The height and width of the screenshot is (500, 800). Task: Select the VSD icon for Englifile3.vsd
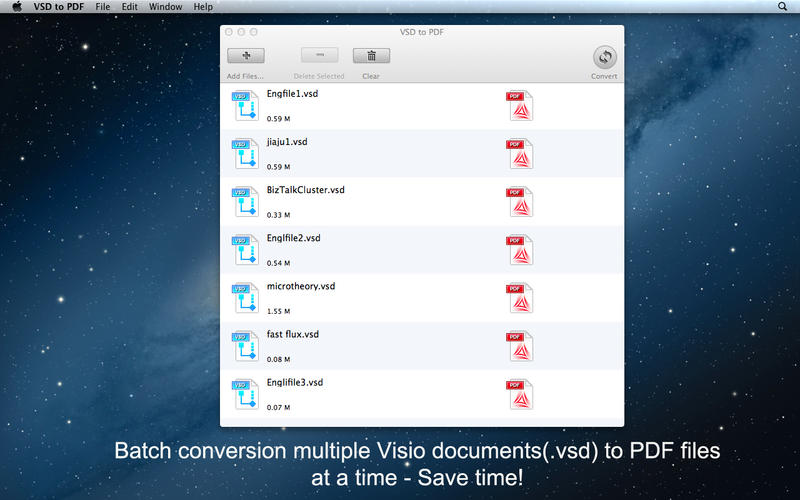pos(245,394)
